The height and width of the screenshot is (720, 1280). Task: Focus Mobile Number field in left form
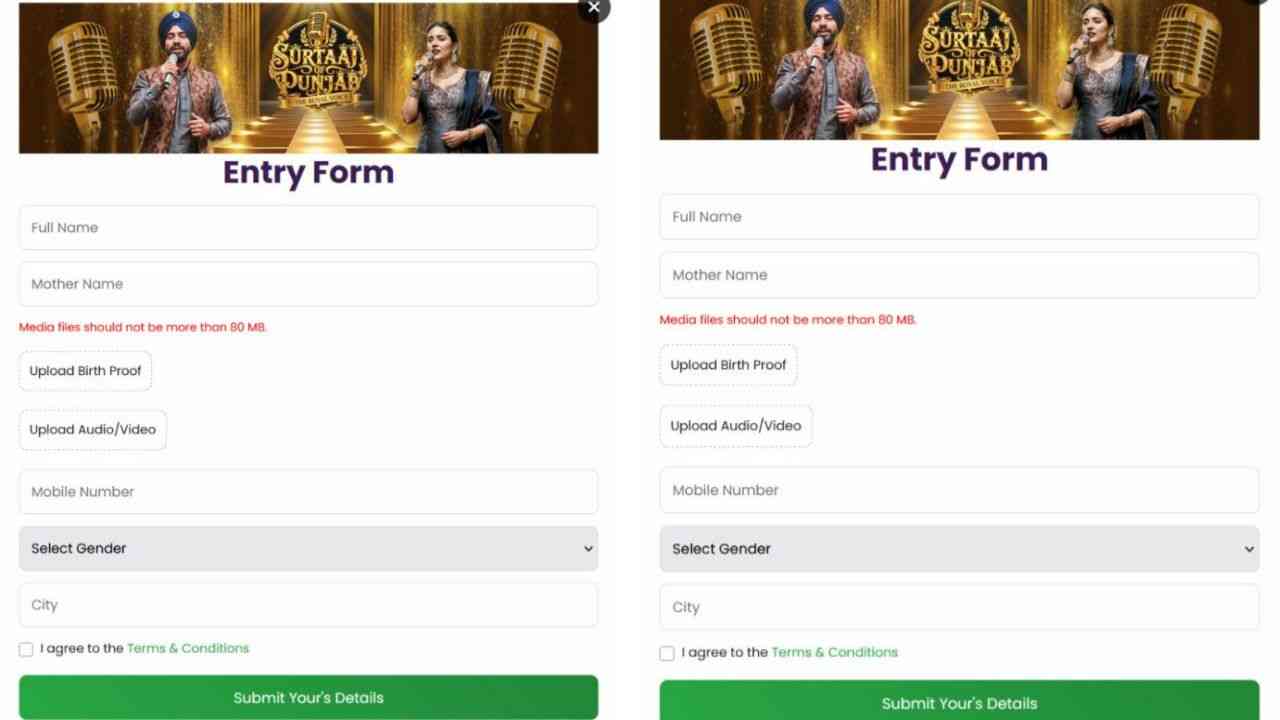click(308, 492)
